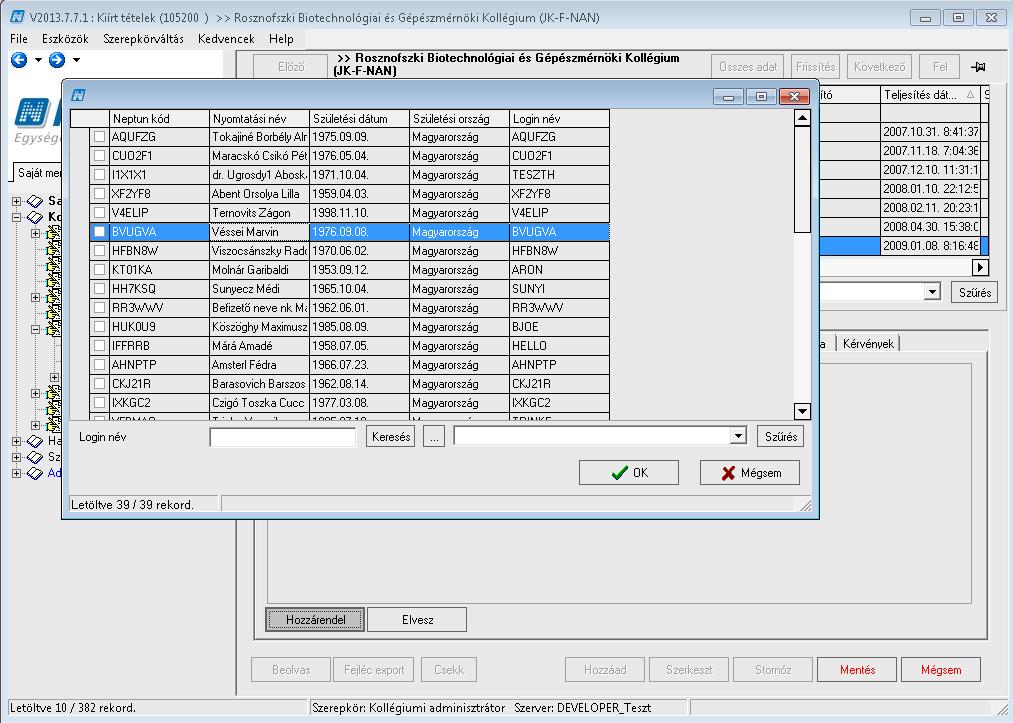Click the dialog list scroll-down arrow
Screen dimensions: 1013x723
click(802, 412)
